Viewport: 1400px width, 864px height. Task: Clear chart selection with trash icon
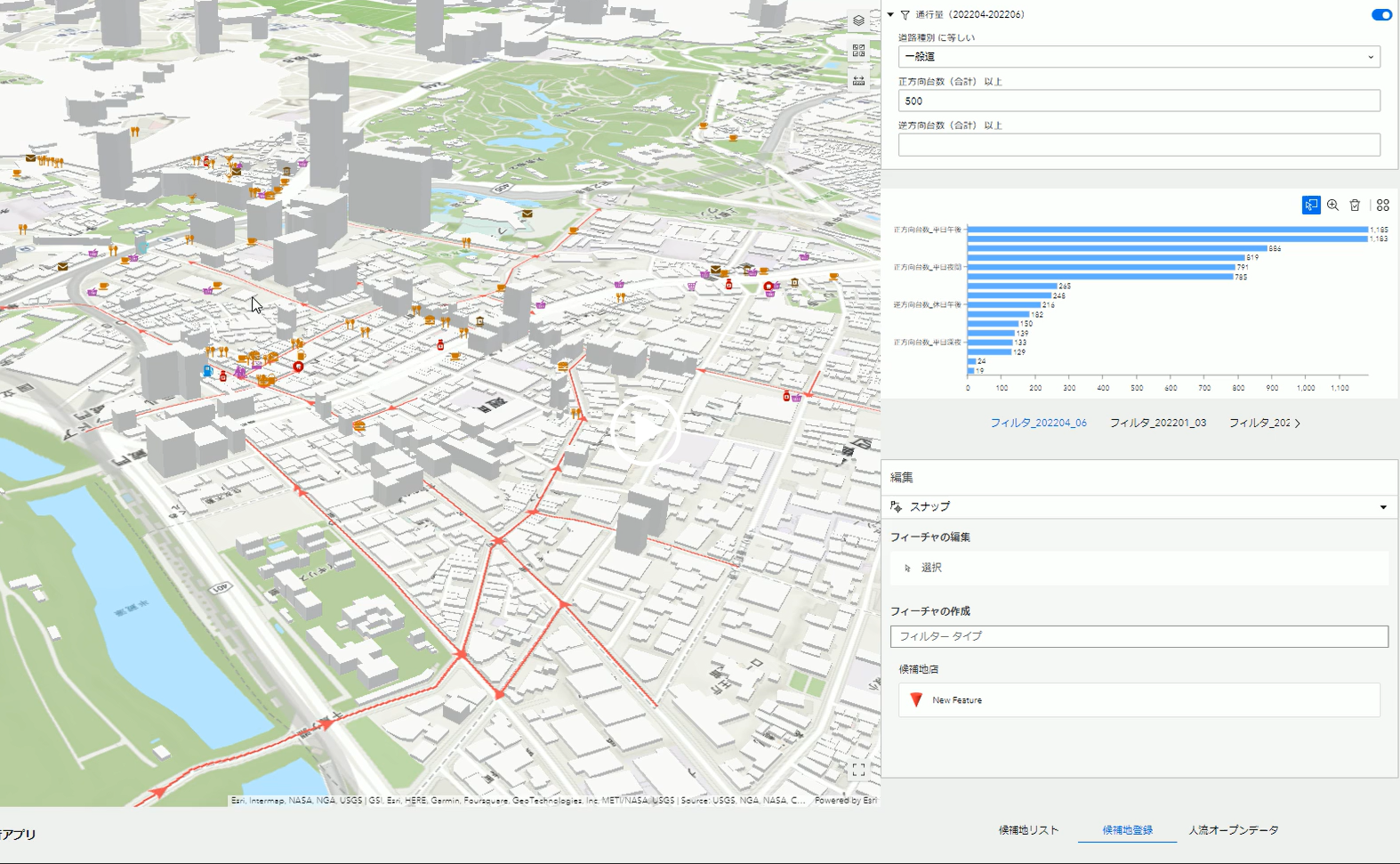(1355, 206)
